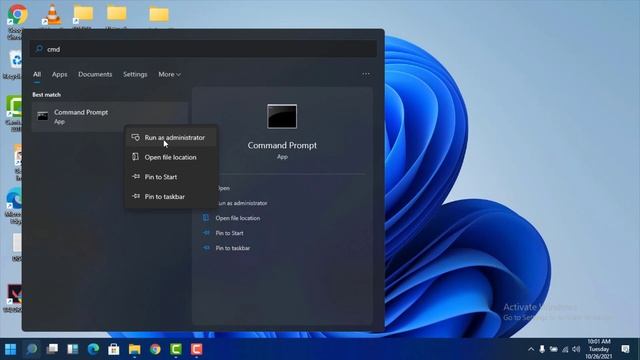Open the red Camtasia recorder taskbar icon

click(196, 349)
